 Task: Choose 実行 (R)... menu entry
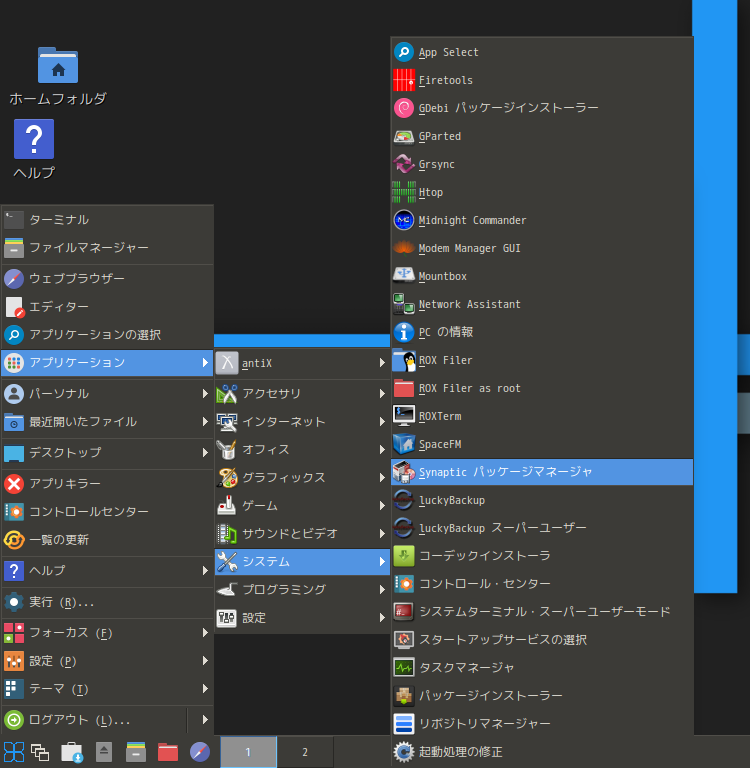pos(107,602)
